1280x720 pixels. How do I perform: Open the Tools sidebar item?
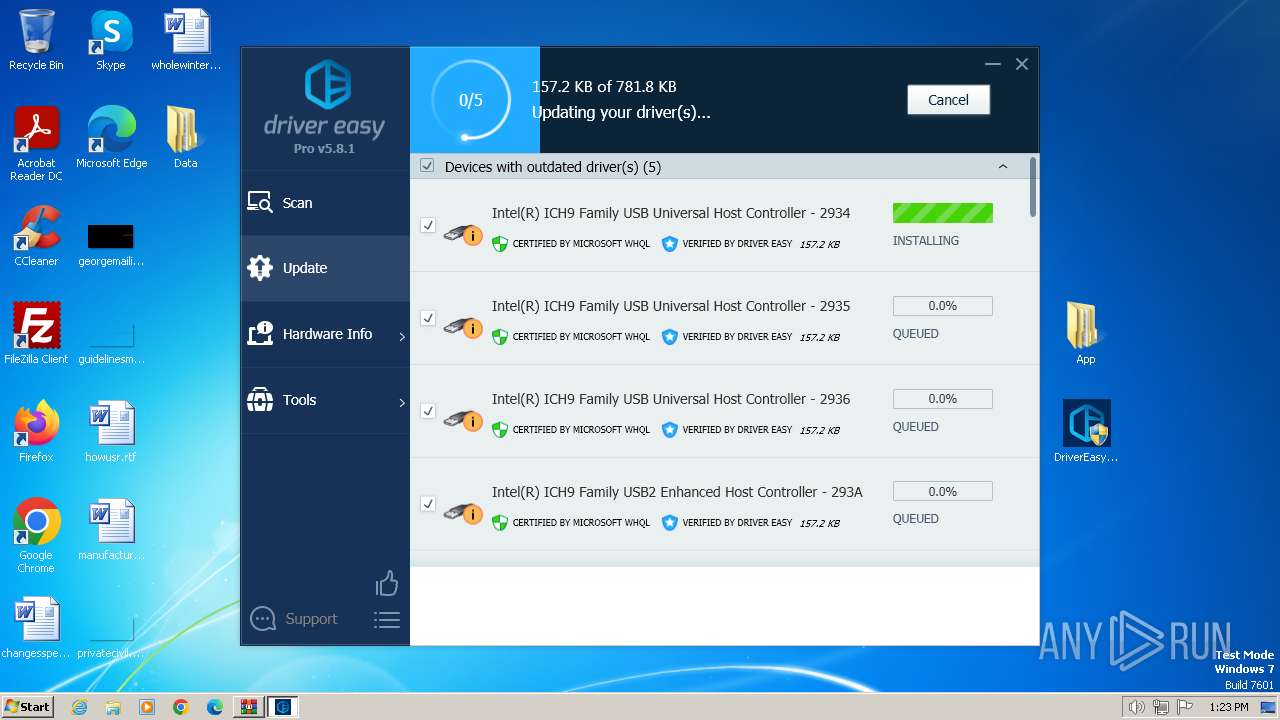(325, 400)
